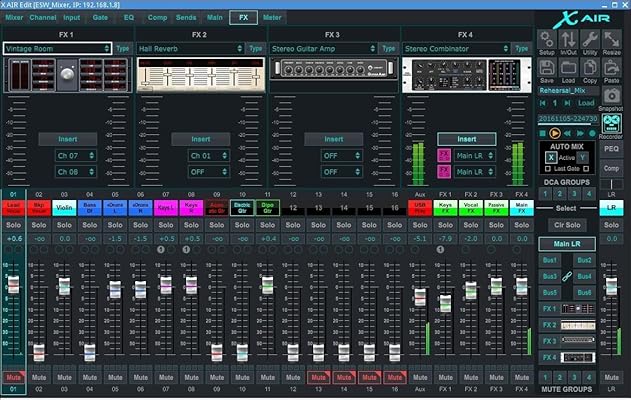
Task: Toggle Solo on the Violin channel
Action: click(x=64, y=224)
